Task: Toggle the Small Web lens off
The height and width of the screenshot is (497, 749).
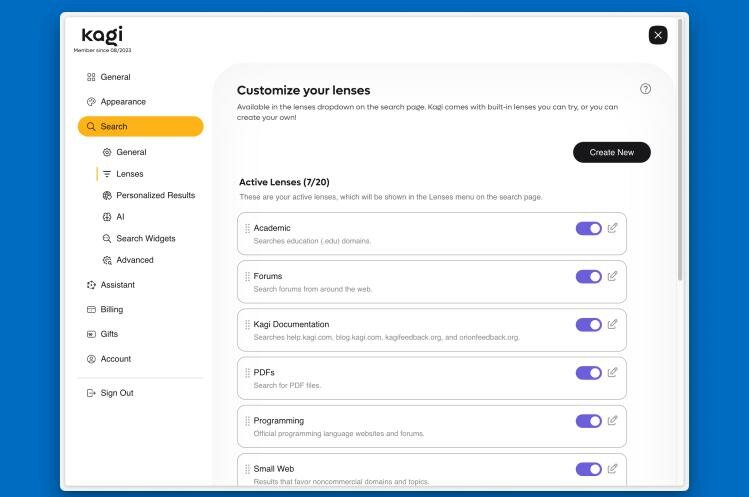Action: click(x=588, y=468)
